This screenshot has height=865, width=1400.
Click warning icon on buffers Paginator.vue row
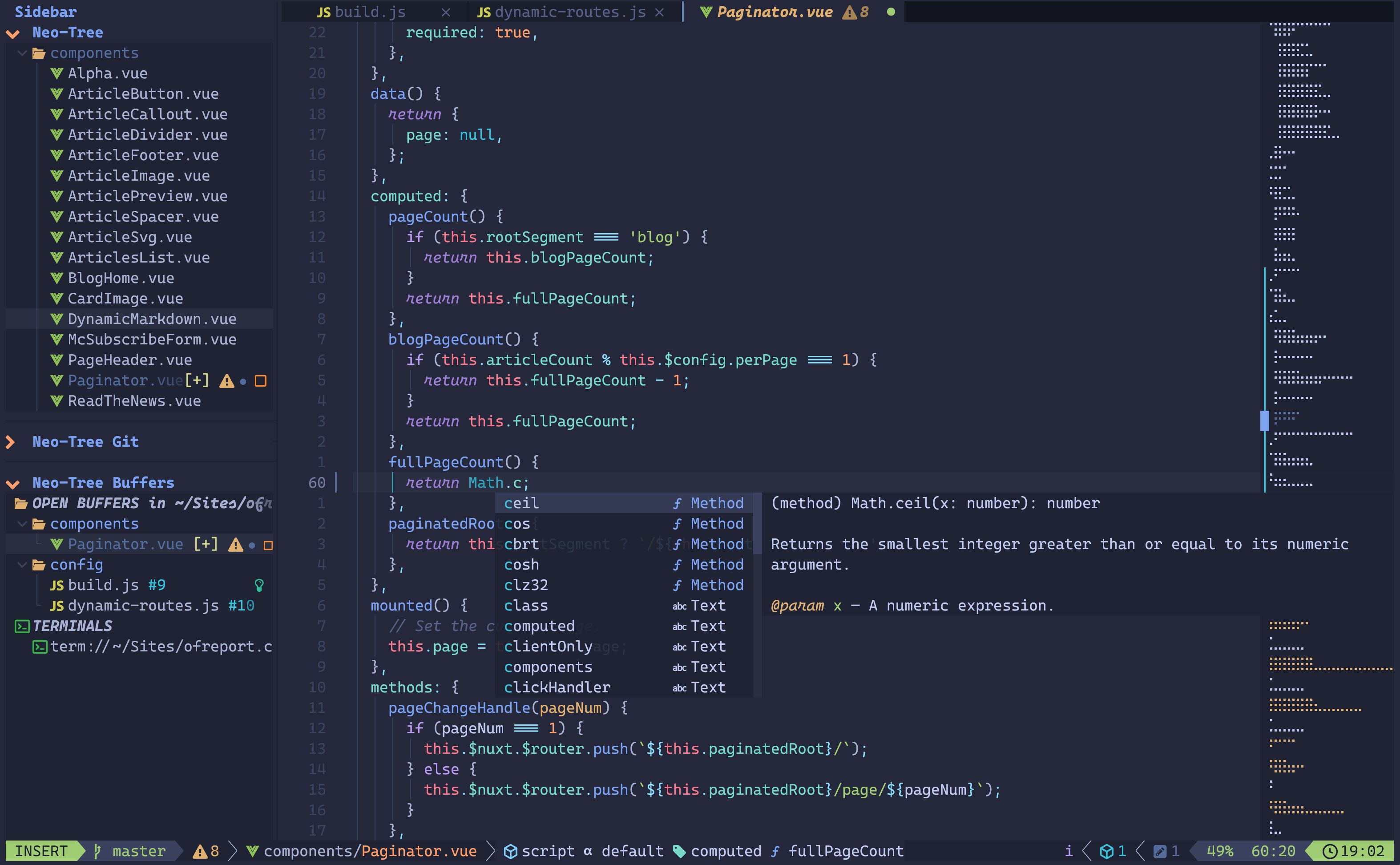[x=235, y=545]
